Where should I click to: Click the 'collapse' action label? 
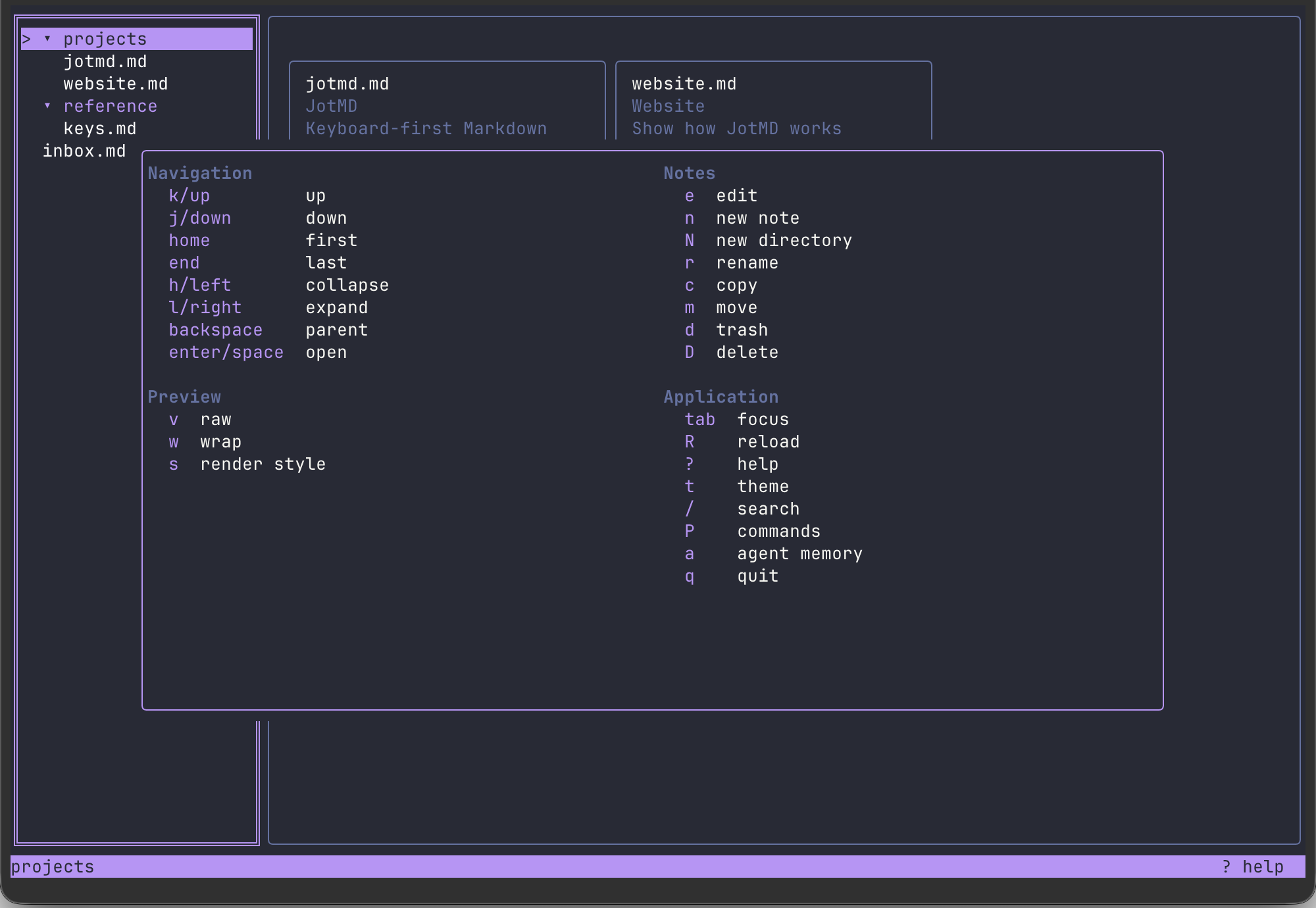coord(347,285)
